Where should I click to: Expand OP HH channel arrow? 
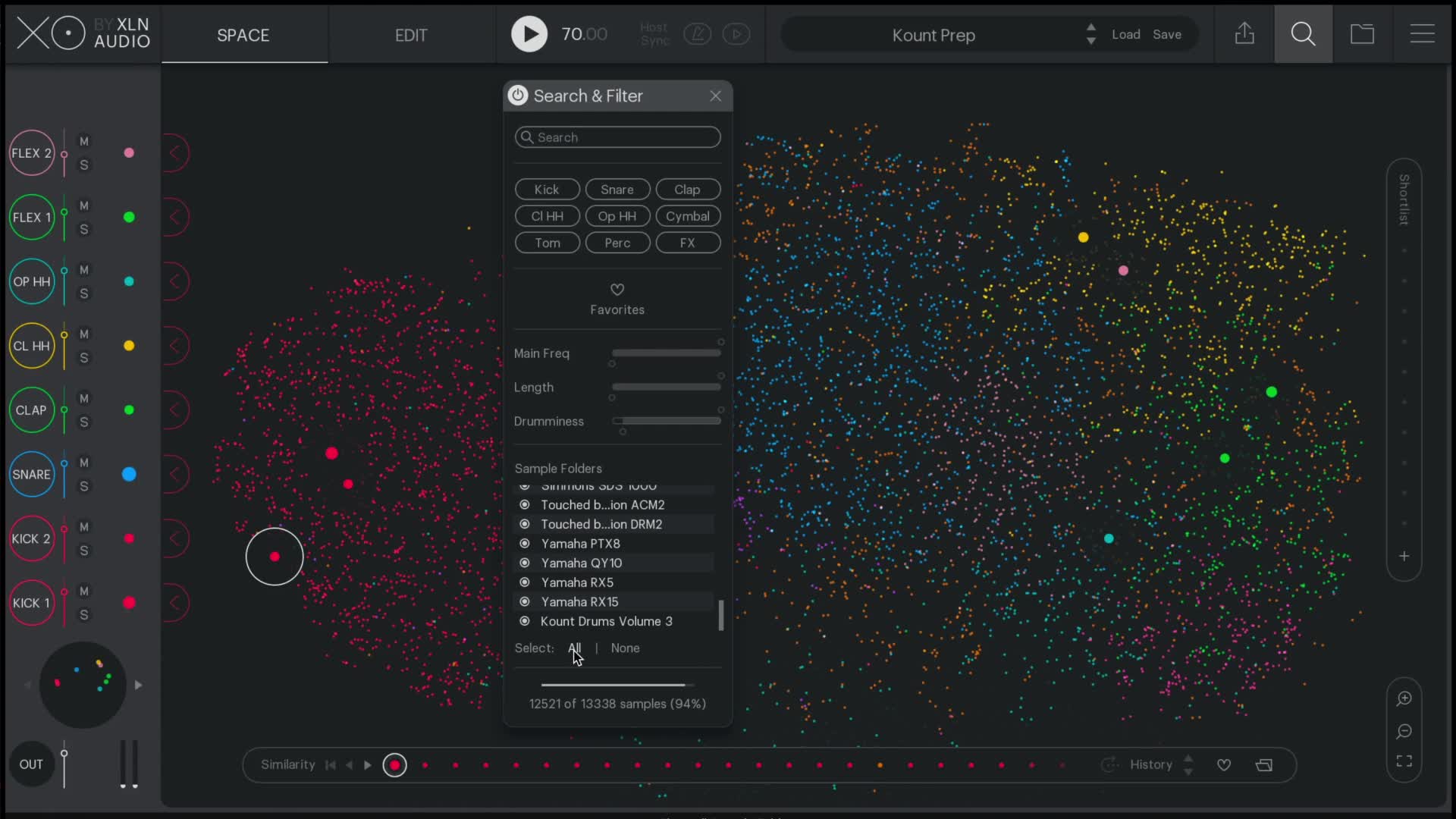coord(175,281)
